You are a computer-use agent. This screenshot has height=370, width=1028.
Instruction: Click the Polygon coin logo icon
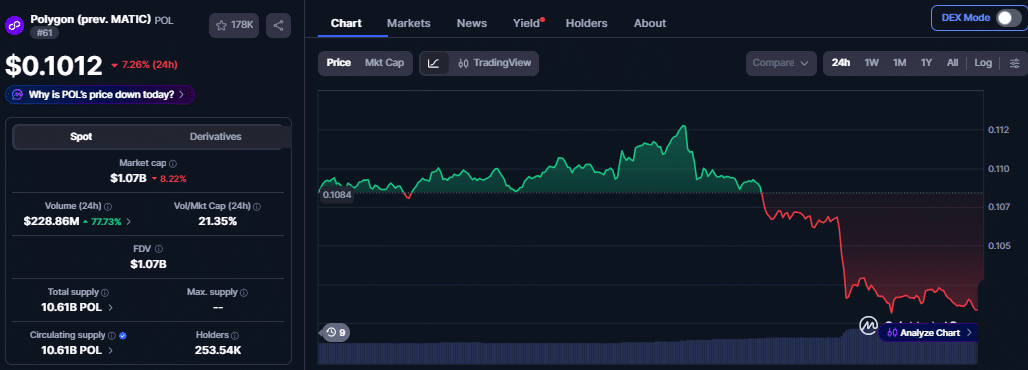click(x=14, y=25)
